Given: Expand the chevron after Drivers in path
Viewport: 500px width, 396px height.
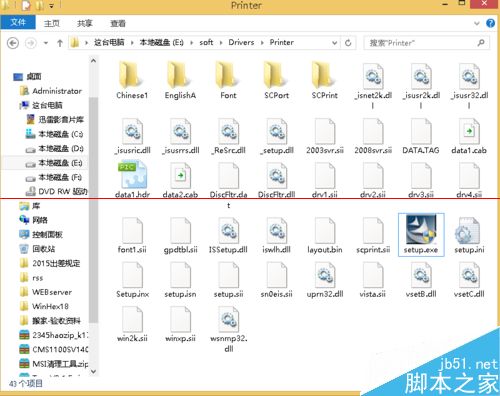Looking at the screenshot, I should pyautogui.click(x=262, y=43).
